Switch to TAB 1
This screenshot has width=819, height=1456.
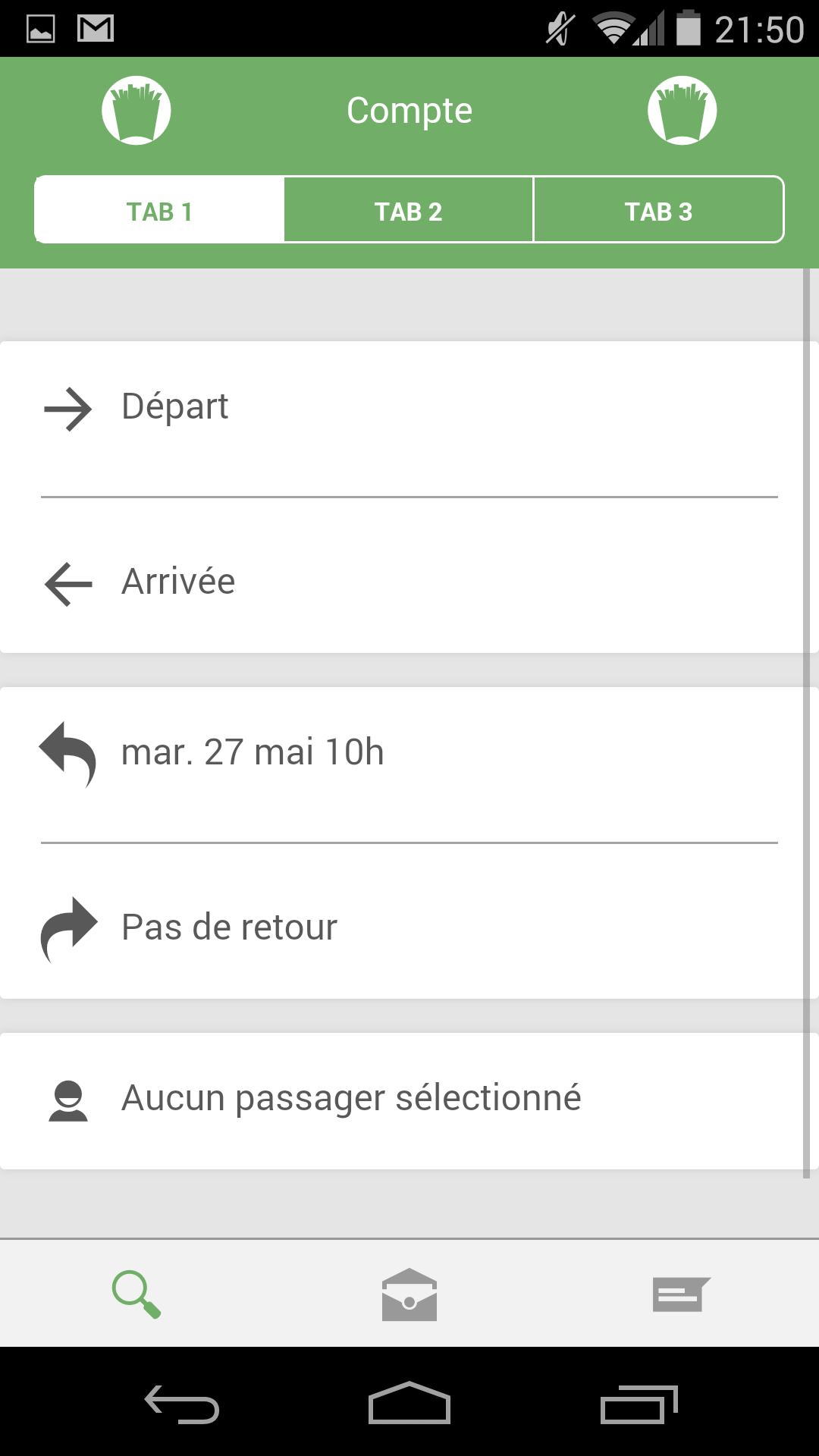[159, 211]
